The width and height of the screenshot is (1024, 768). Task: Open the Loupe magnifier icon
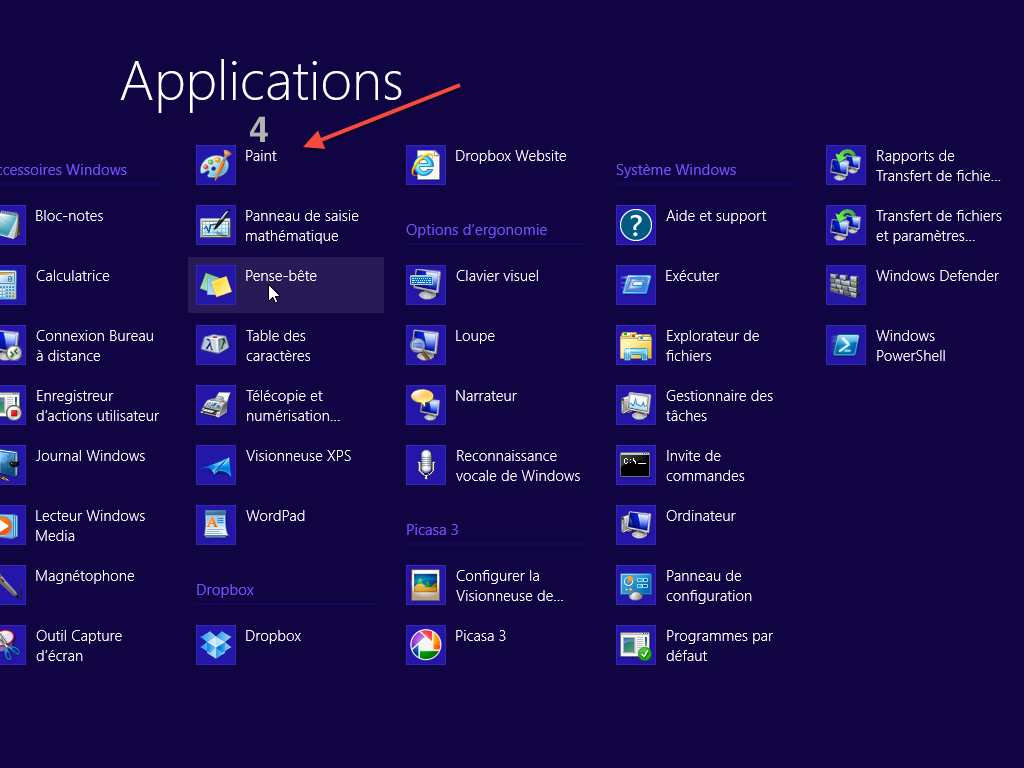[426, 345]
